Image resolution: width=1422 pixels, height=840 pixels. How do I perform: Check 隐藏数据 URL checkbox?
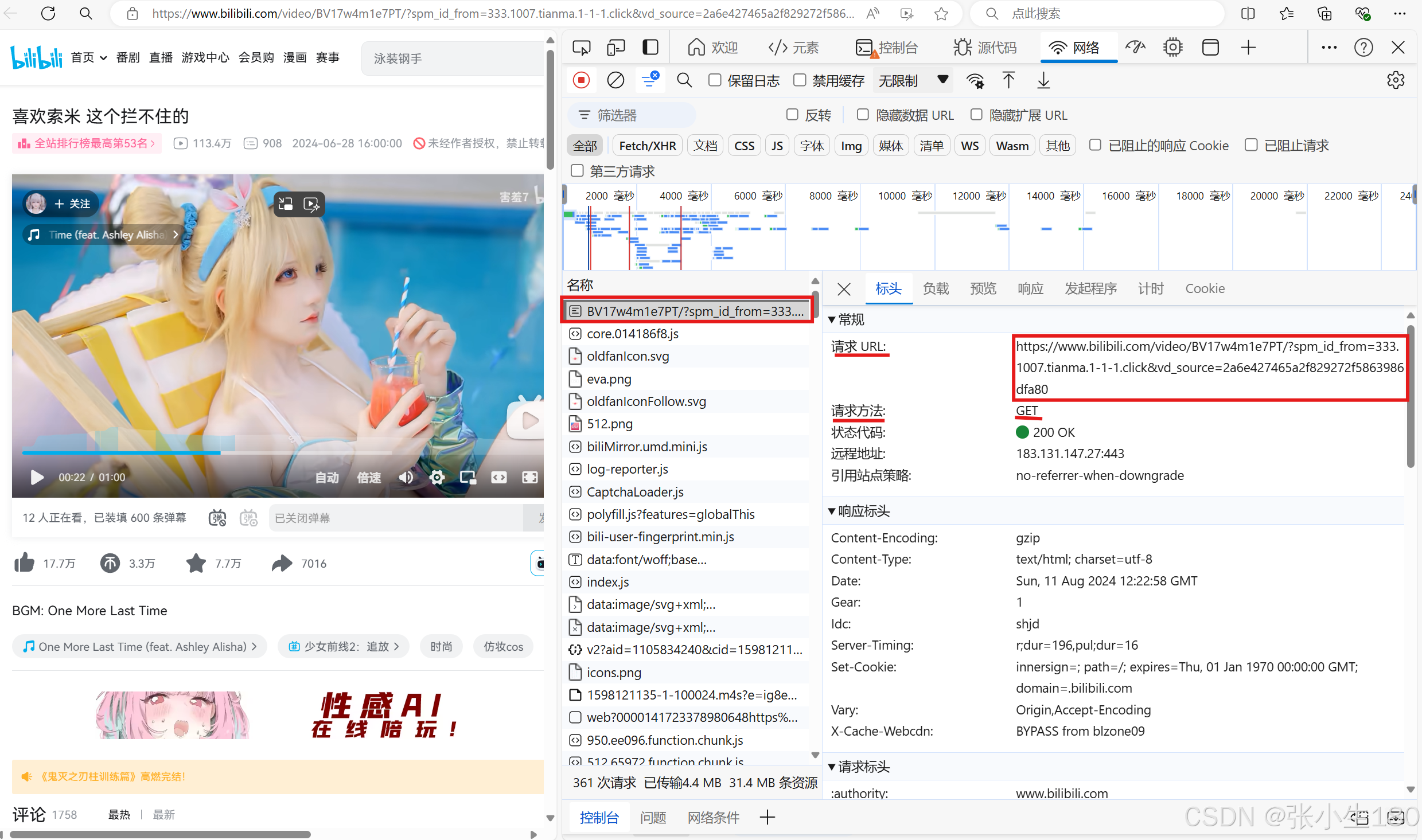(863, 115)
